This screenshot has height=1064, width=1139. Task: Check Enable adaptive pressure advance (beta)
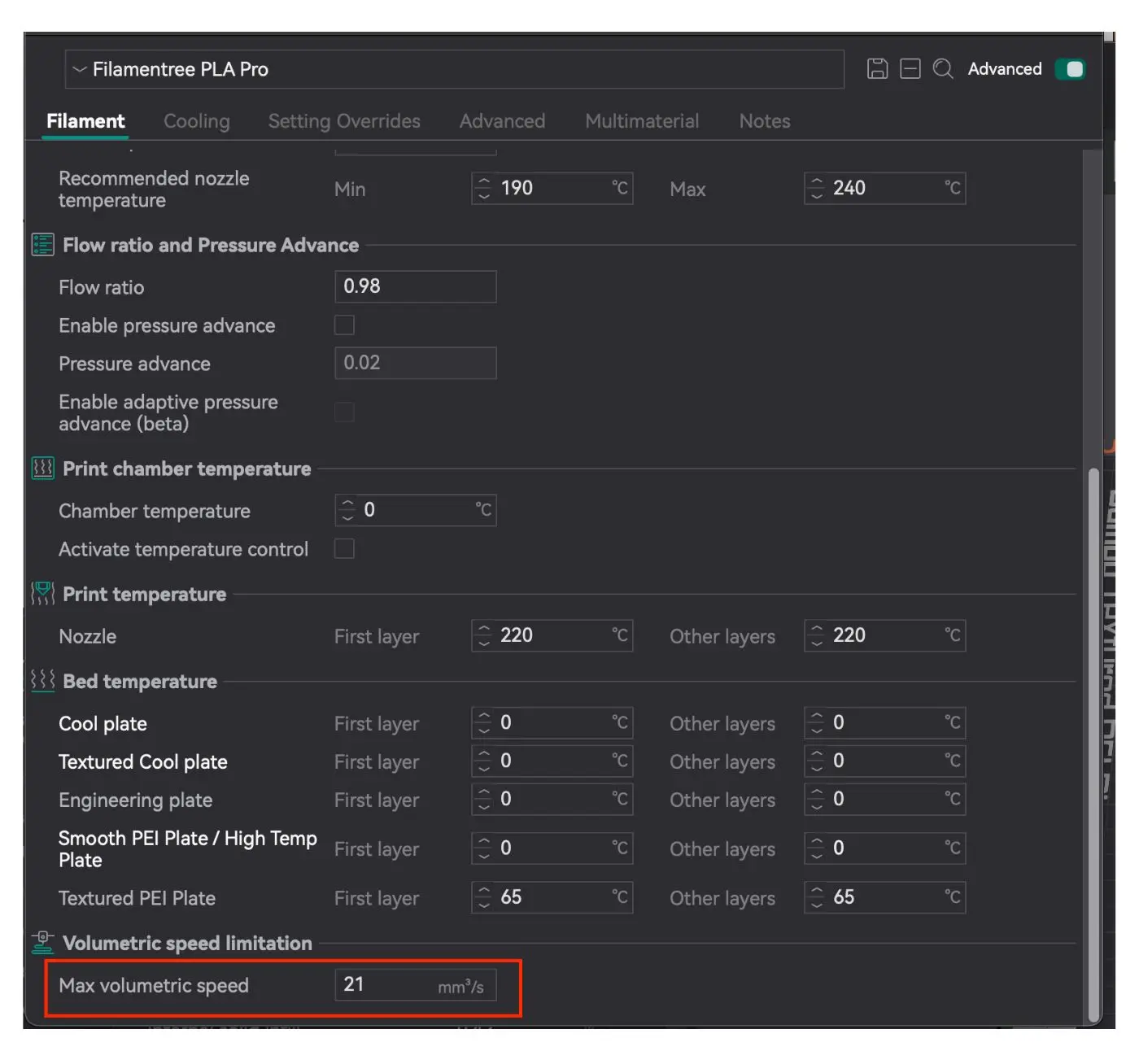344,412
